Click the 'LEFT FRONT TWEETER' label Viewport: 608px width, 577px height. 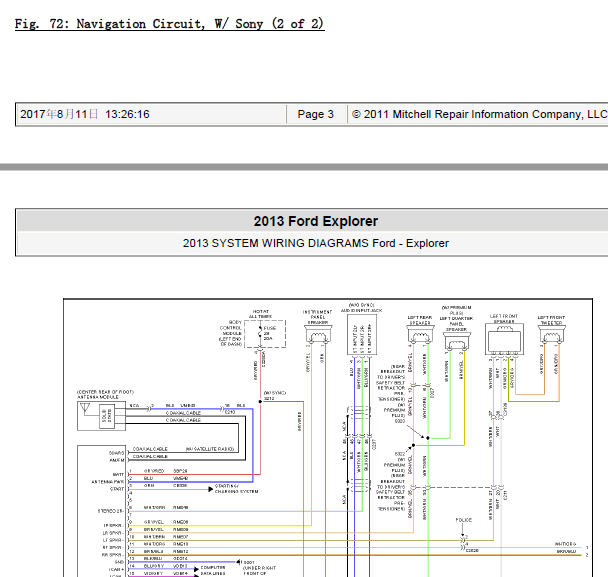551,320
